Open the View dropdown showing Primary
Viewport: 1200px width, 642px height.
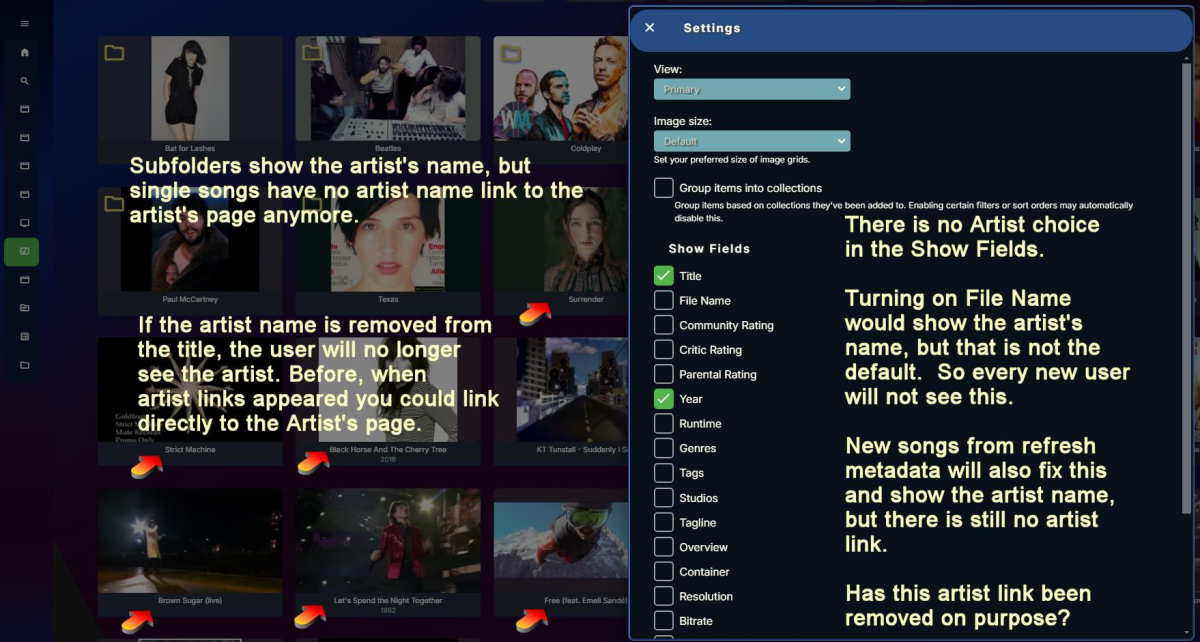tap(752, 89)
